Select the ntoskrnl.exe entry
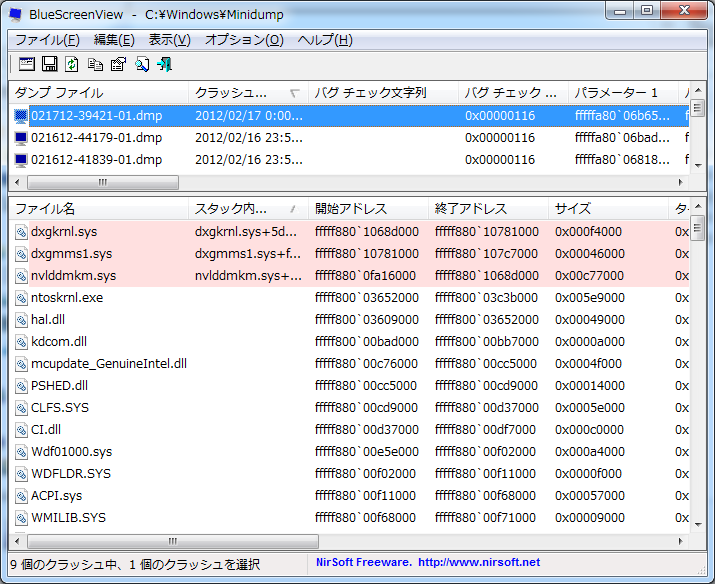Image resolution: width=715 pixels, height=584 pixels. pyautogui.click(x=67, y=298)
